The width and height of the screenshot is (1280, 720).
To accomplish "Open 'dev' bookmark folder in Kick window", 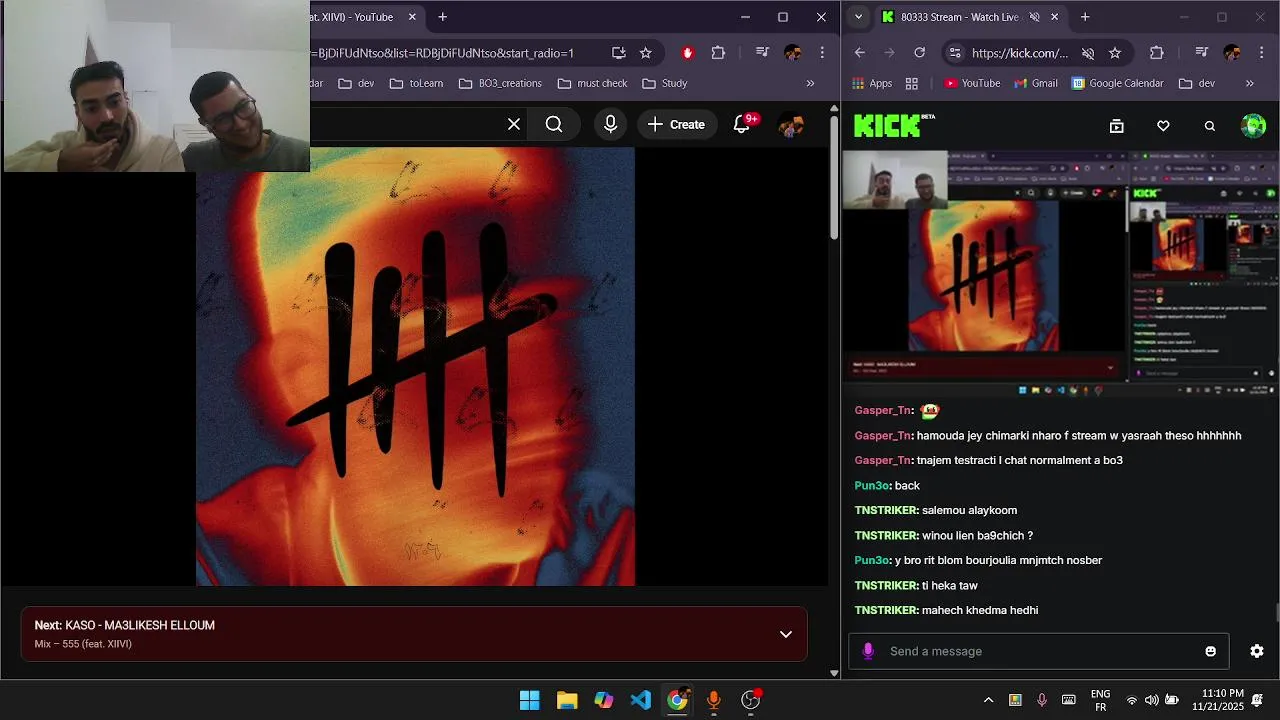I will (x=1197, y=83).
